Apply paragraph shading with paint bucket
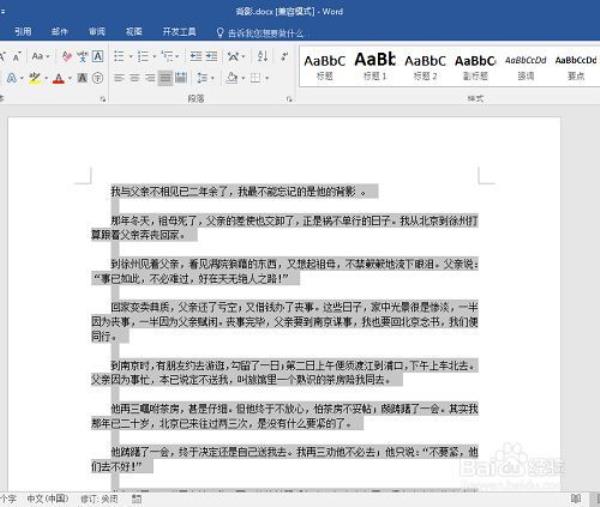This screenshot has width=600, height=507. pyautogui.click(x=232, y=78)
